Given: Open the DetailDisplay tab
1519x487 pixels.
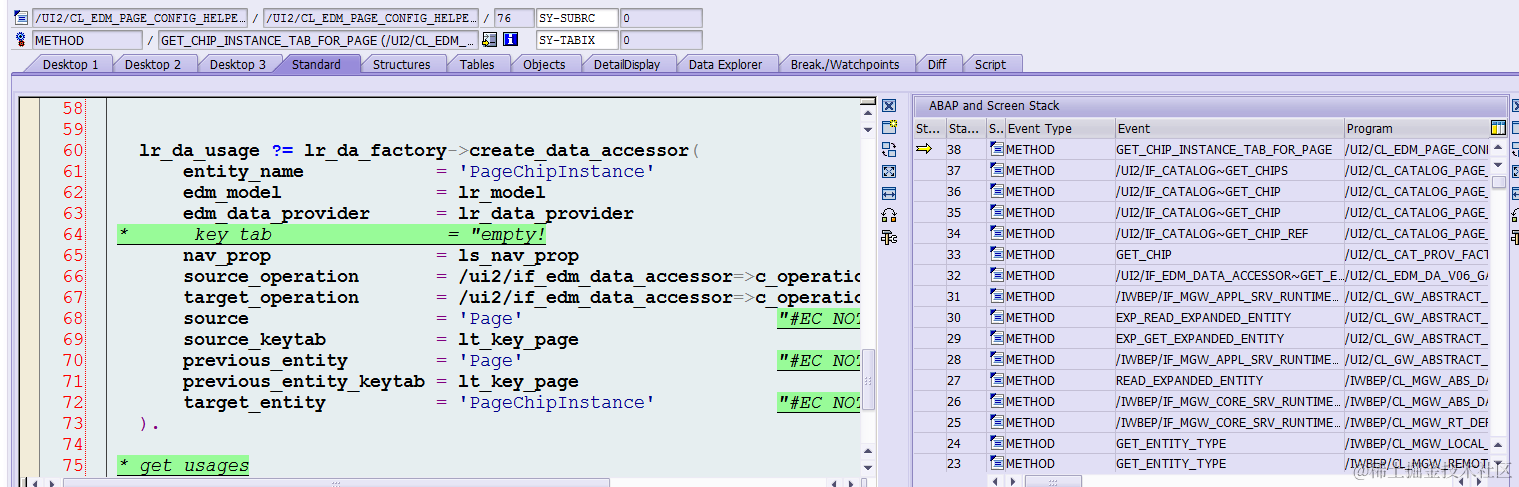Looking at the screenshot, I should tap(627, 64).
